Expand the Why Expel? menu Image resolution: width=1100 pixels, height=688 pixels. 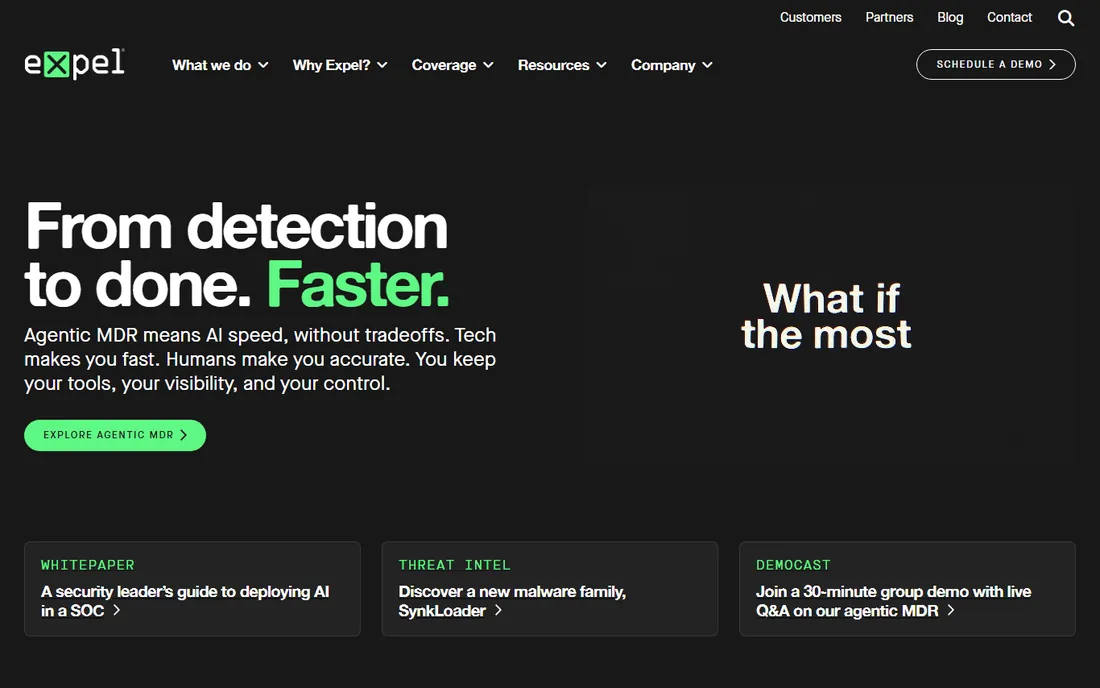tap(340, 65)
